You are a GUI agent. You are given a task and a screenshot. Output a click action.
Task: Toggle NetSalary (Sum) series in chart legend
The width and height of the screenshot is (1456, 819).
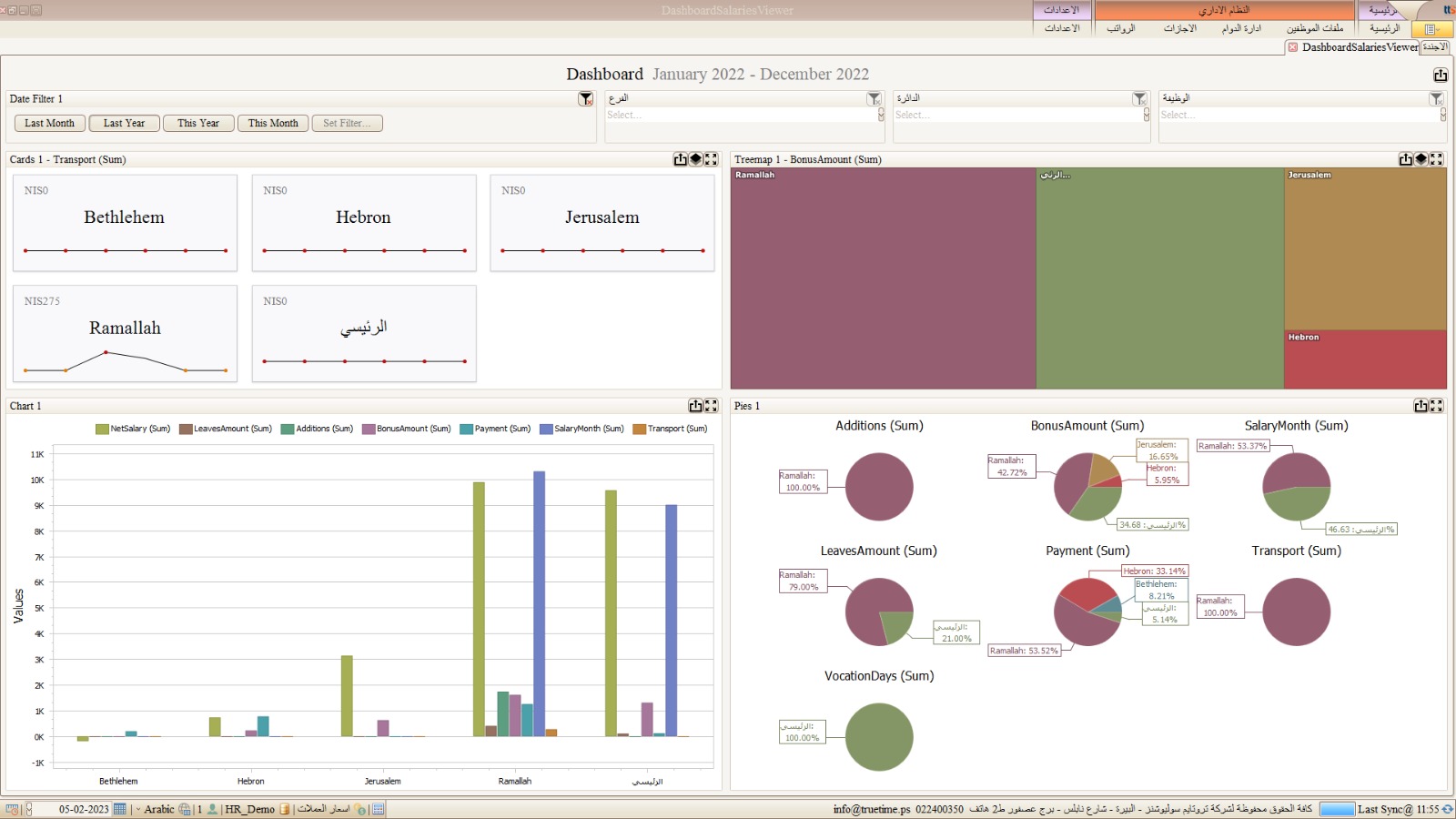(133, 429)
